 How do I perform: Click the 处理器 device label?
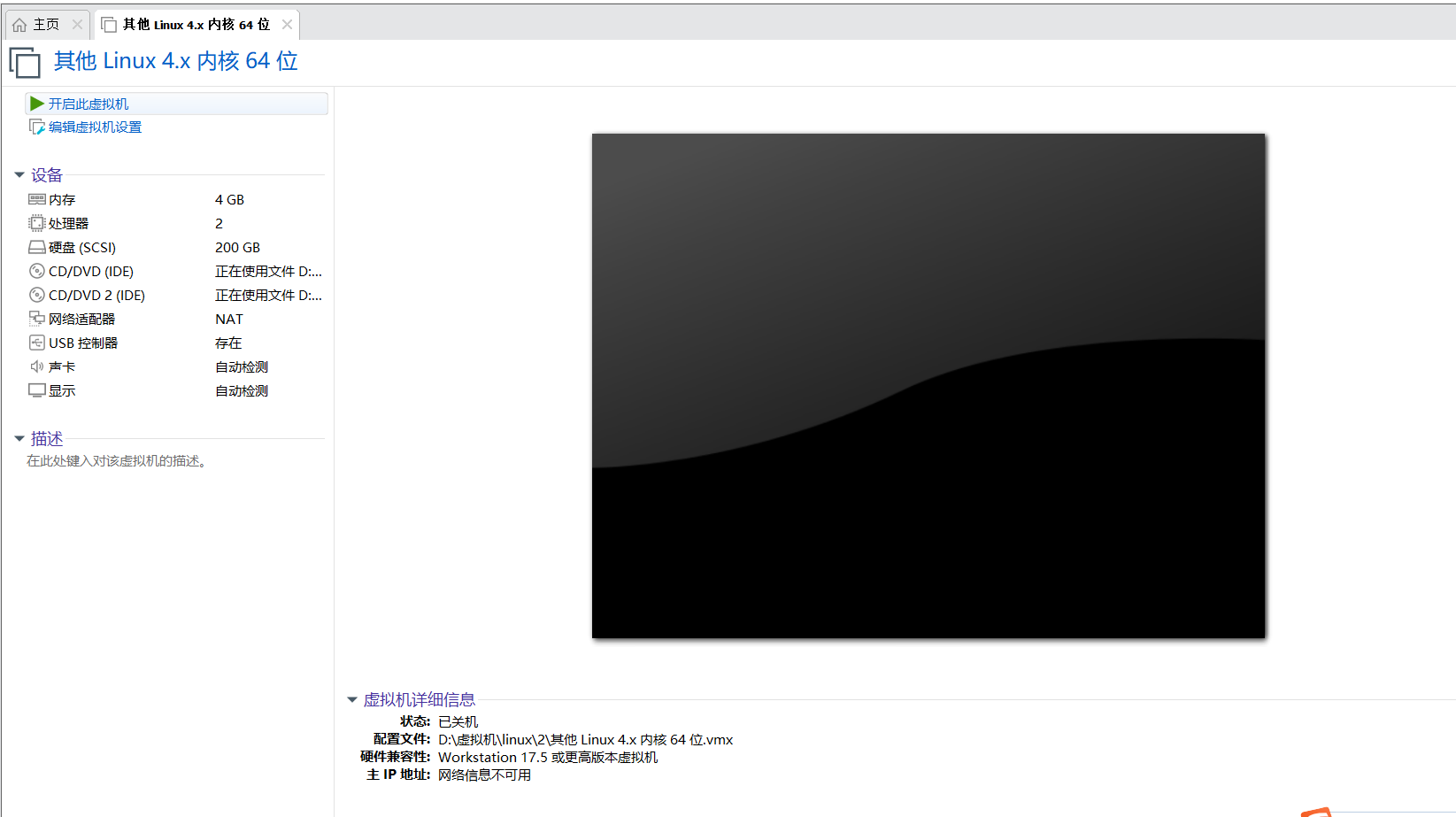(x=68, y=224)
